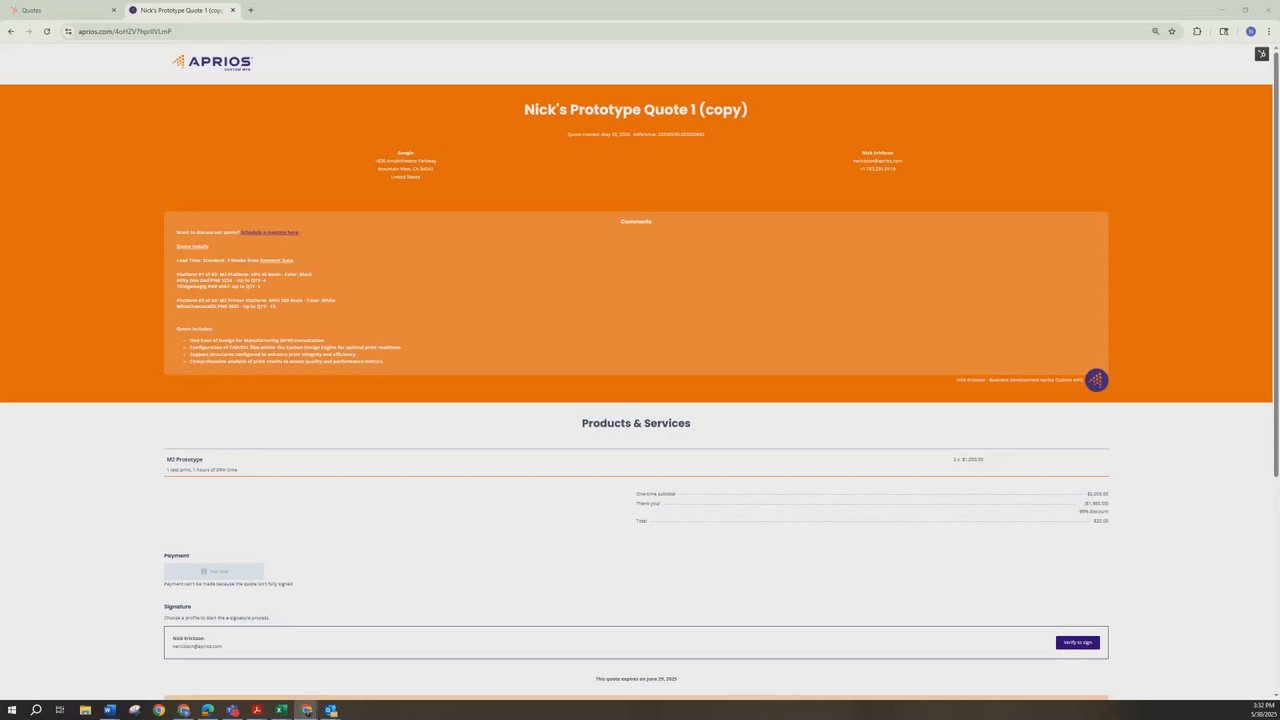
Task: Open Windows taskbar search
Action: pyautogui.click(x=36, y=710)
